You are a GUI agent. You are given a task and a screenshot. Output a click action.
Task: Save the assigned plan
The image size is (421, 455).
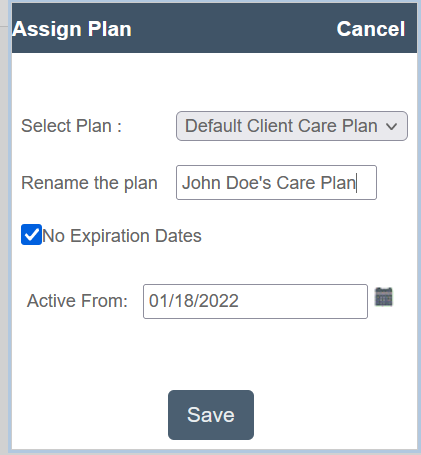[x=211, y=415]
